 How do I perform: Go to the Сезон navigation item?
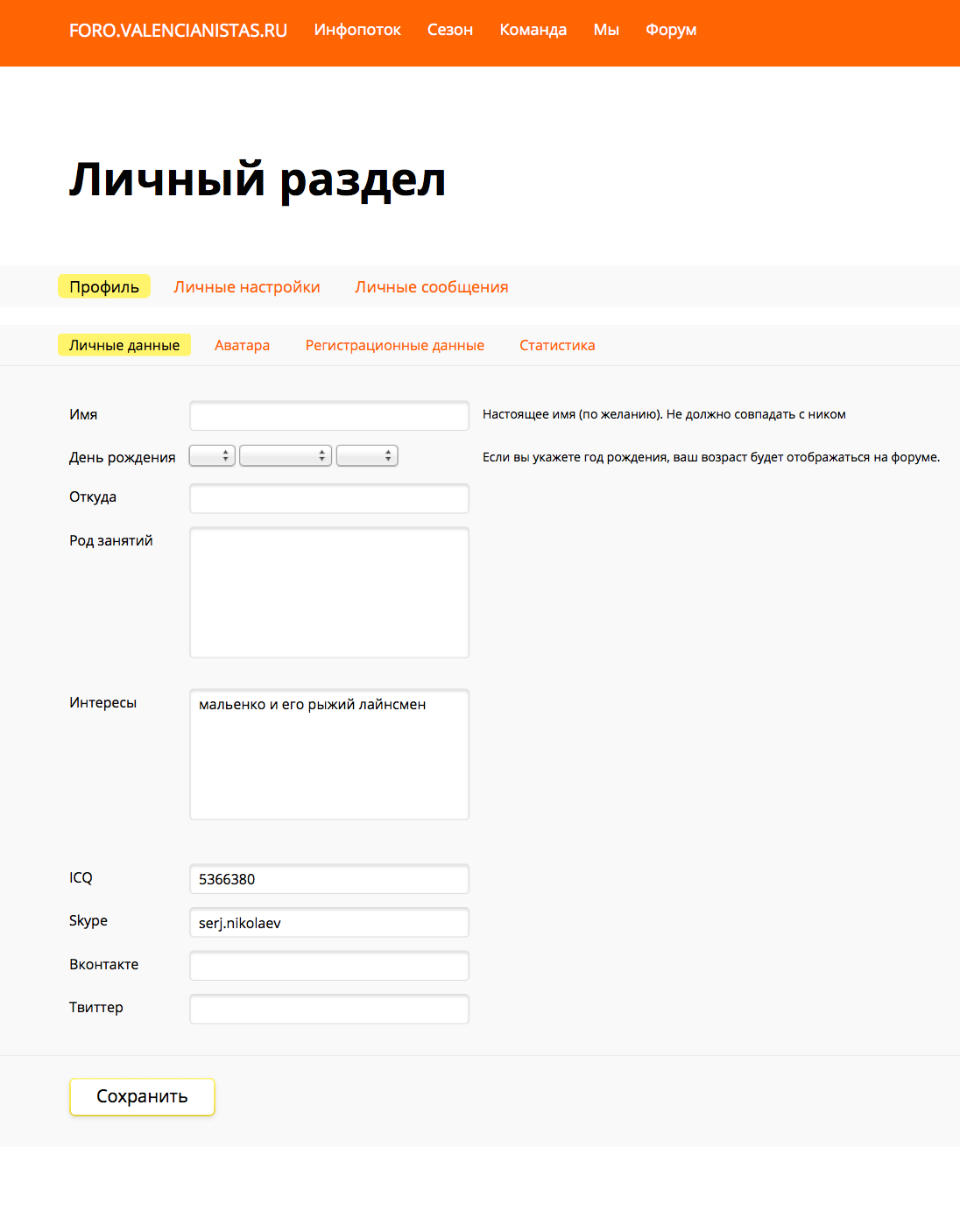[450, 30]
